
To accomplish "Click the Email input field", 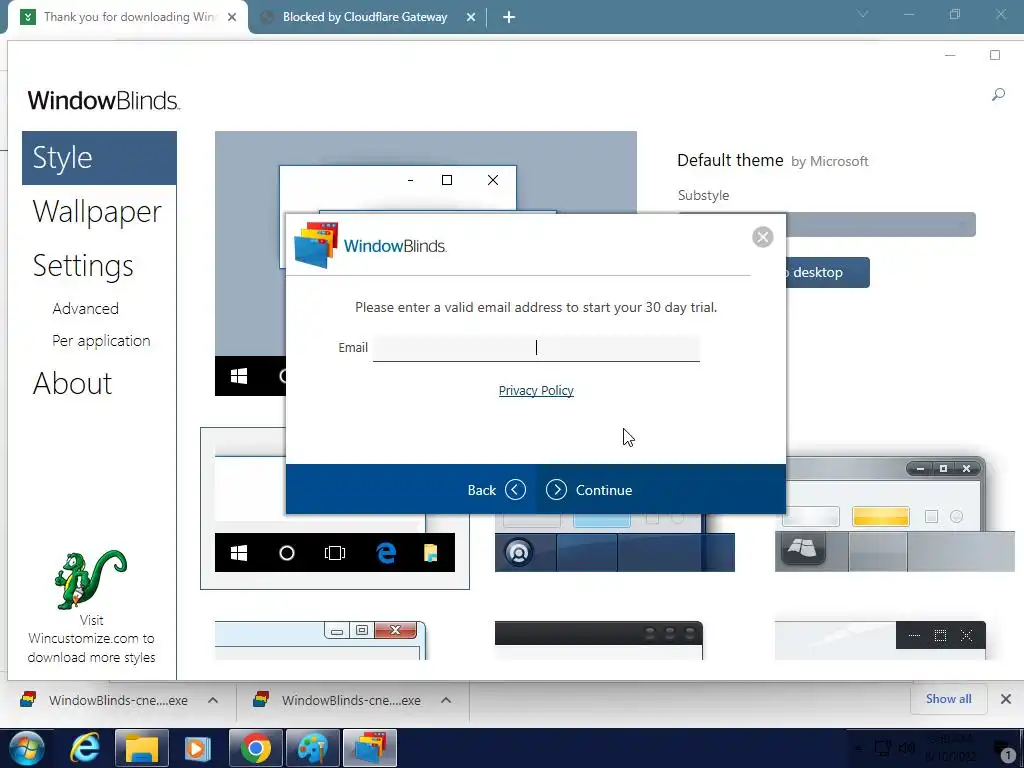I will click(536, 347).
